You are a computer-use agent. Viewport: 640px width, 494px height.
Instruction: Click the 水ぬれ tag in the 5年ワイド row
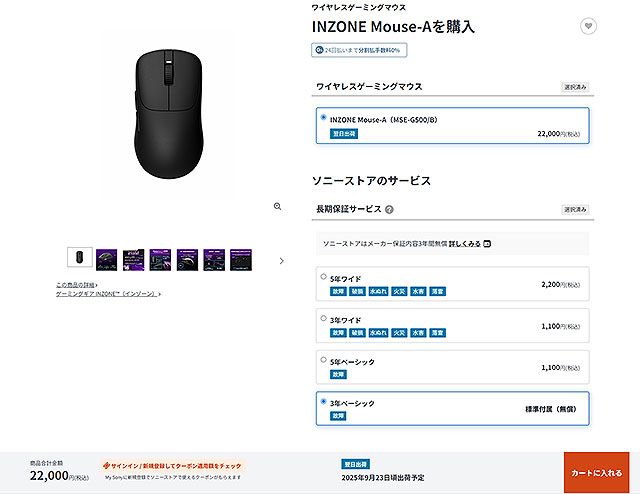click(x=378, y=292)
